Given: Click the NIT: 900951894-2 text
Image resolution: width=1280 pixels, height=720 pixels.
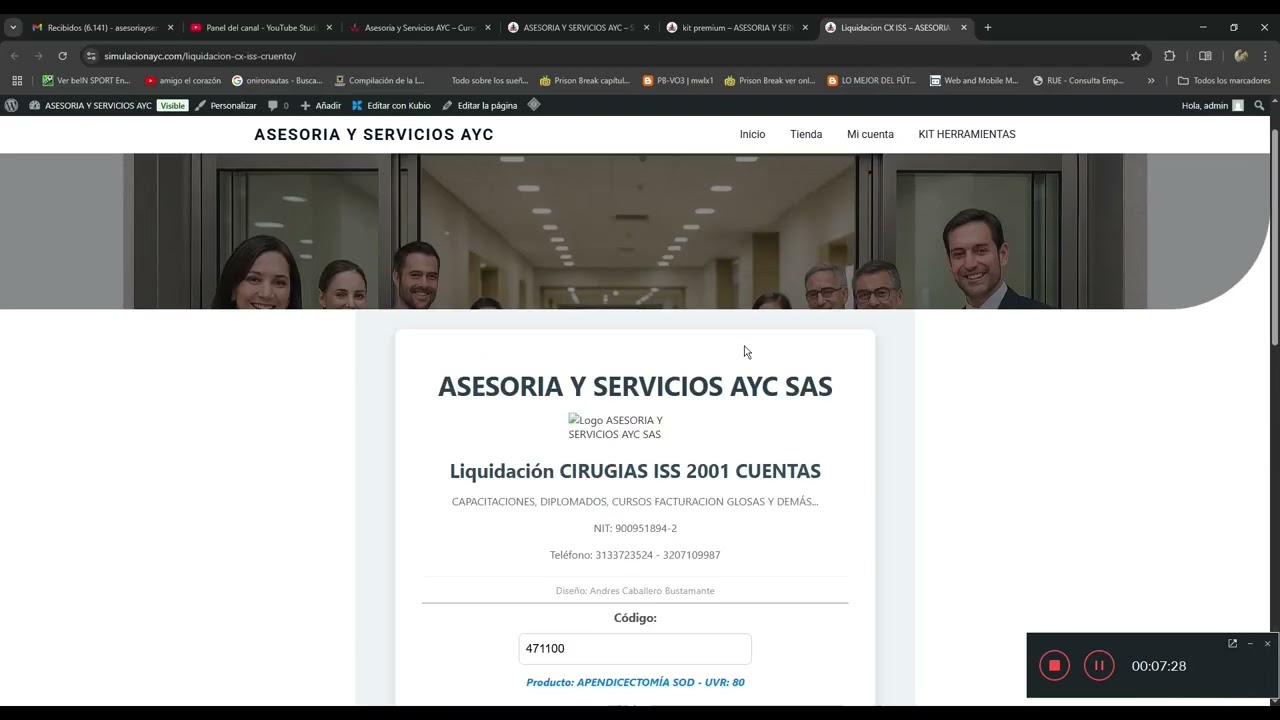Looking at the screenshot, I should point(635,528).
